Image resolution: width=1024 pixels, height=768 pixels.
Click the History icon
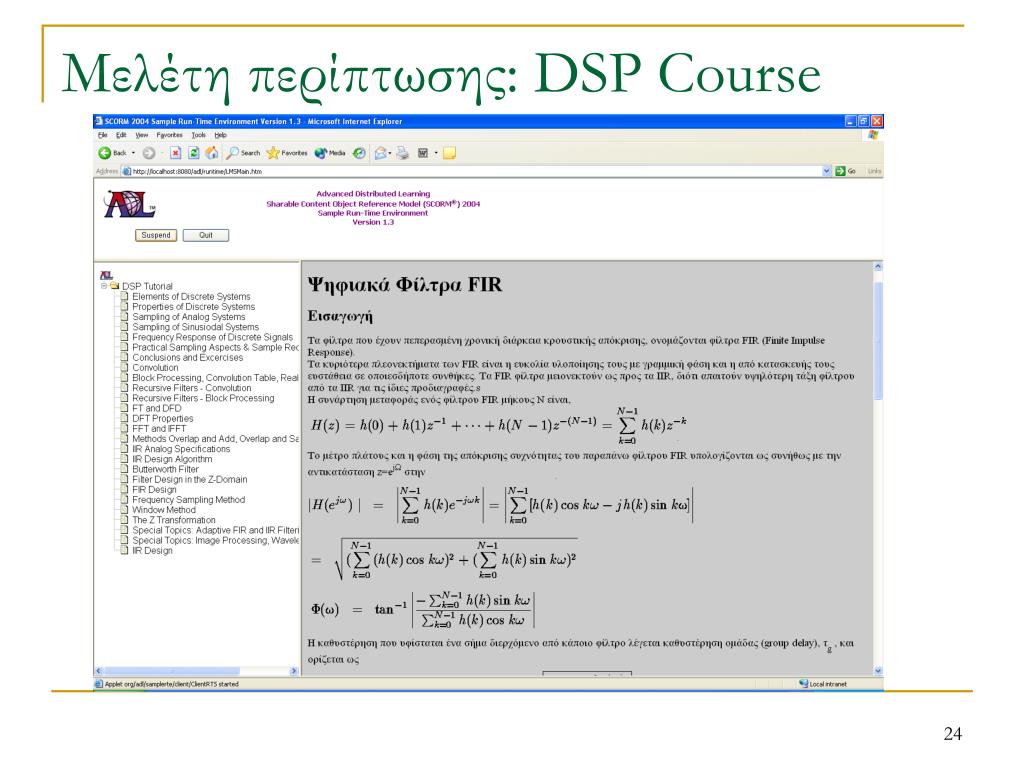click(x=359, y=153)
